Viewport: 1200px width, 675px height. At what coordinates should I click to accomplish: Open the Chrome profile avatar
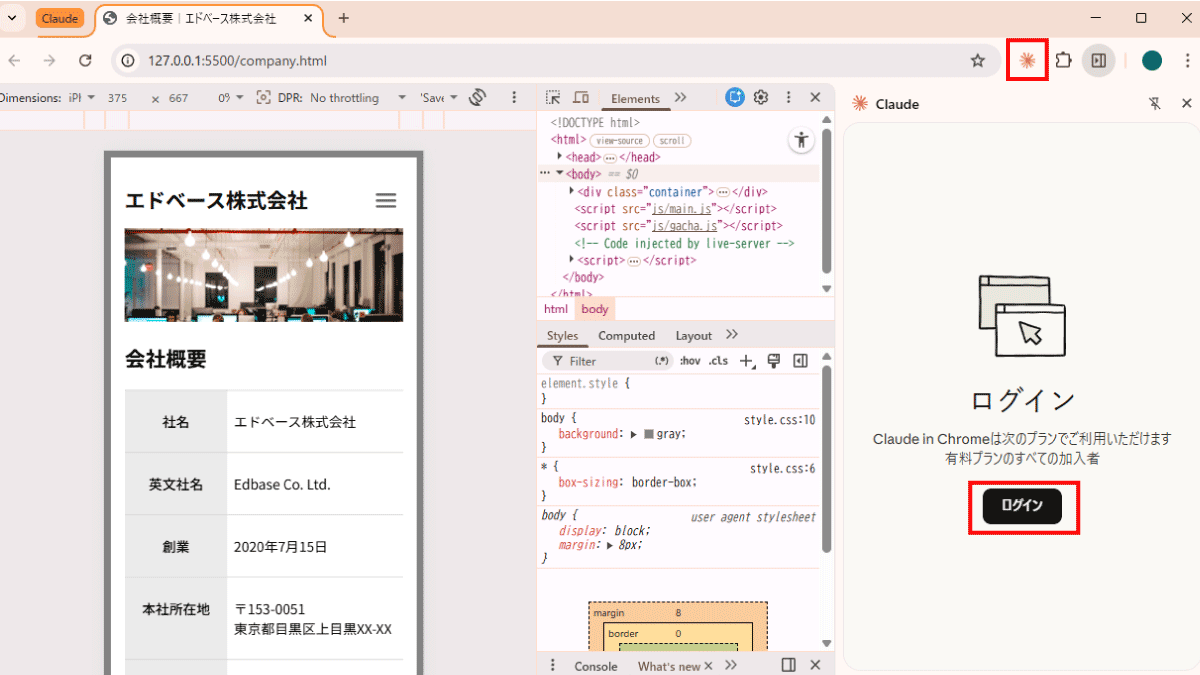tap(1152, 61)
